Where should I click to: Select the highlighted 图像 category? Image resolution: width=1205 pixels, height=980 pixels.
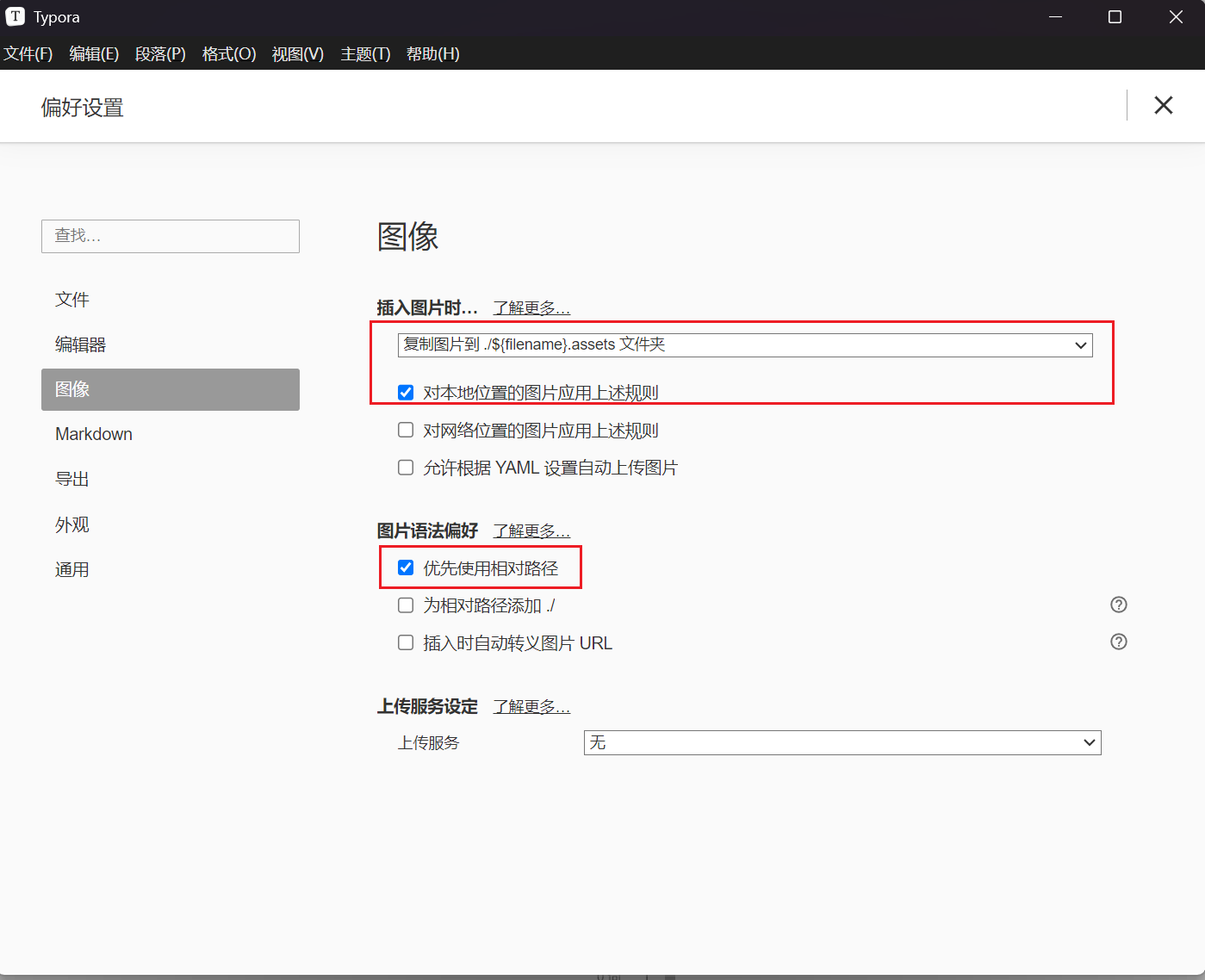pyautogui.click(x=171, y=389)
